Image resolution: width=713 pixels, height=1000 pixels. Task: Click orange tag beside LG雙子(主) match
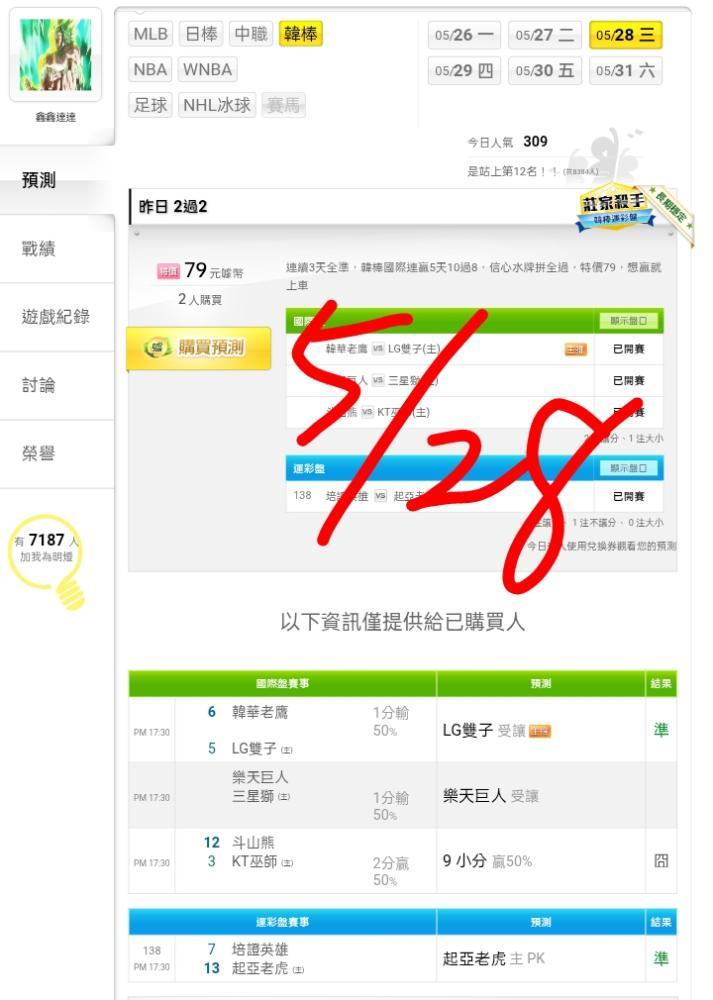[x=575, y=349]
